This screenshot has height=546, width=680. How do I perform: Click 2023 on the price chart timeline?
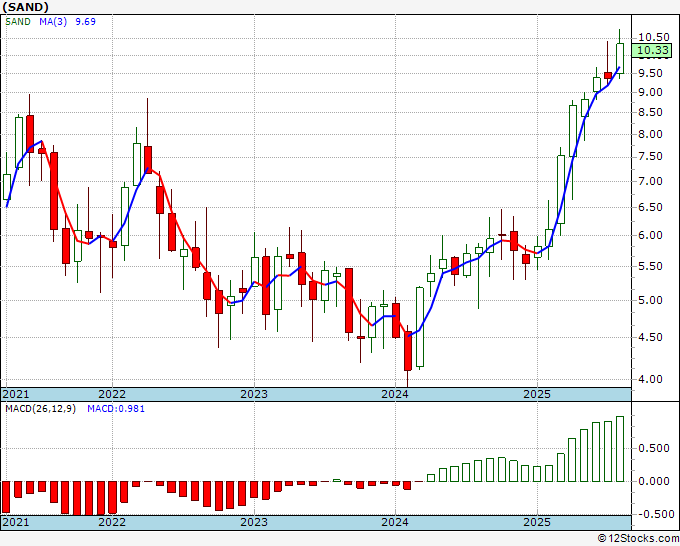(254, 394)
